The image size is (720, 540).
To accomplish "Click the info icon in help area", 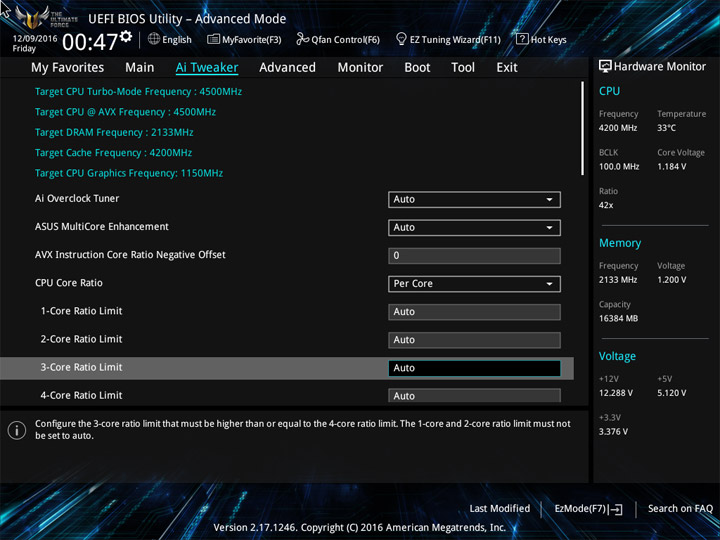I will pyautogui.click(x=17, y=430).
